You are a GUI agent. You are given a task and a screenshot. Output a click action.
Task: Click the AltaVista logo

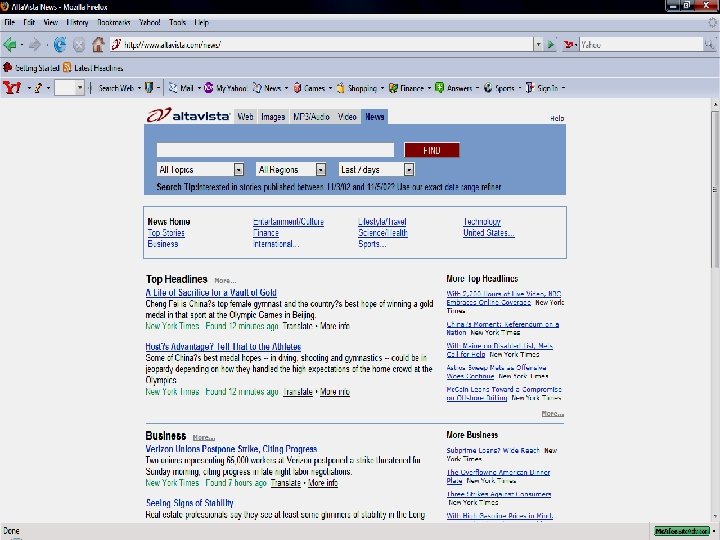point(188,115)
